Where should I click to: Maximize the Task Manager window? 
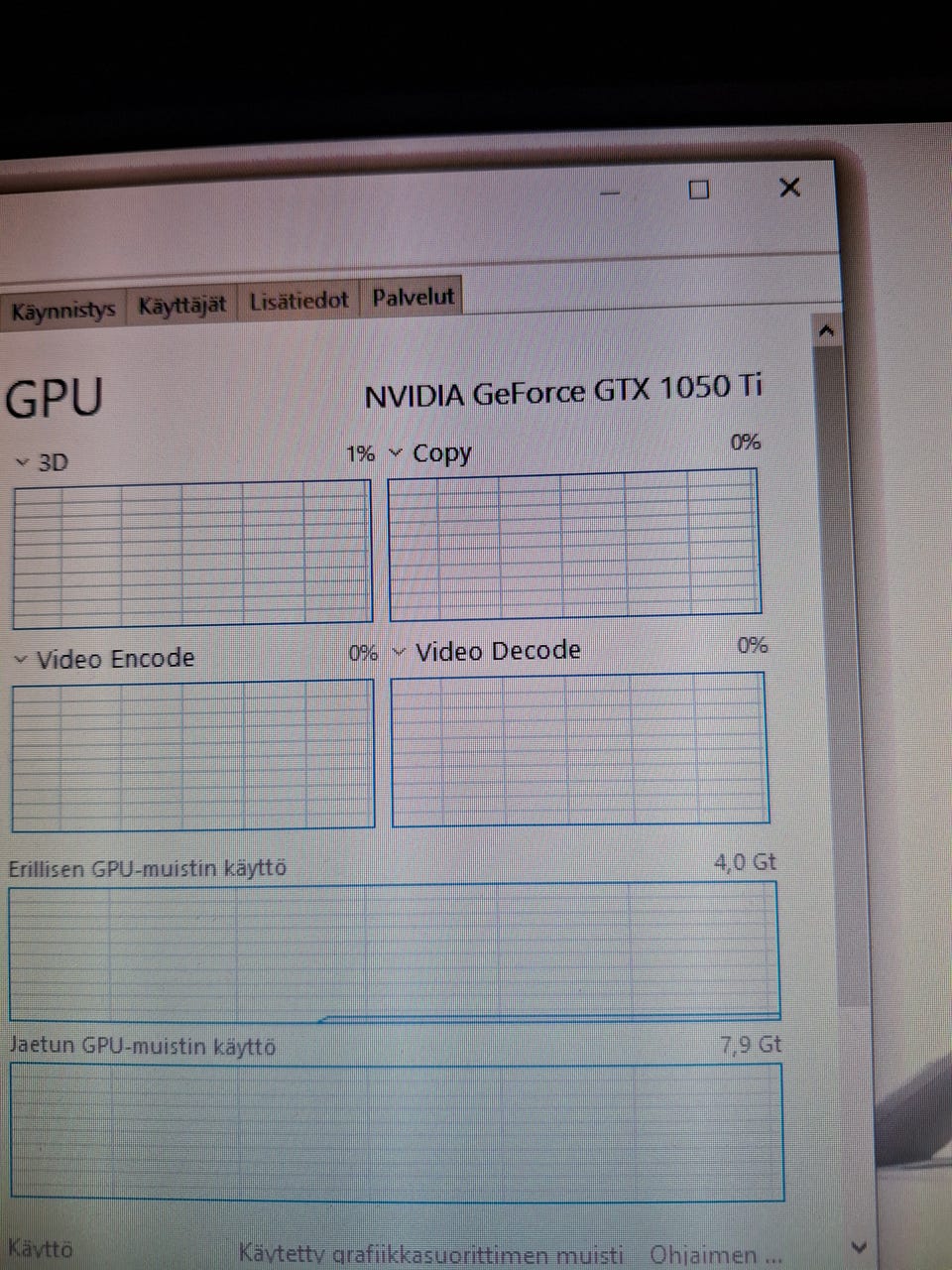tap(699, 190)
